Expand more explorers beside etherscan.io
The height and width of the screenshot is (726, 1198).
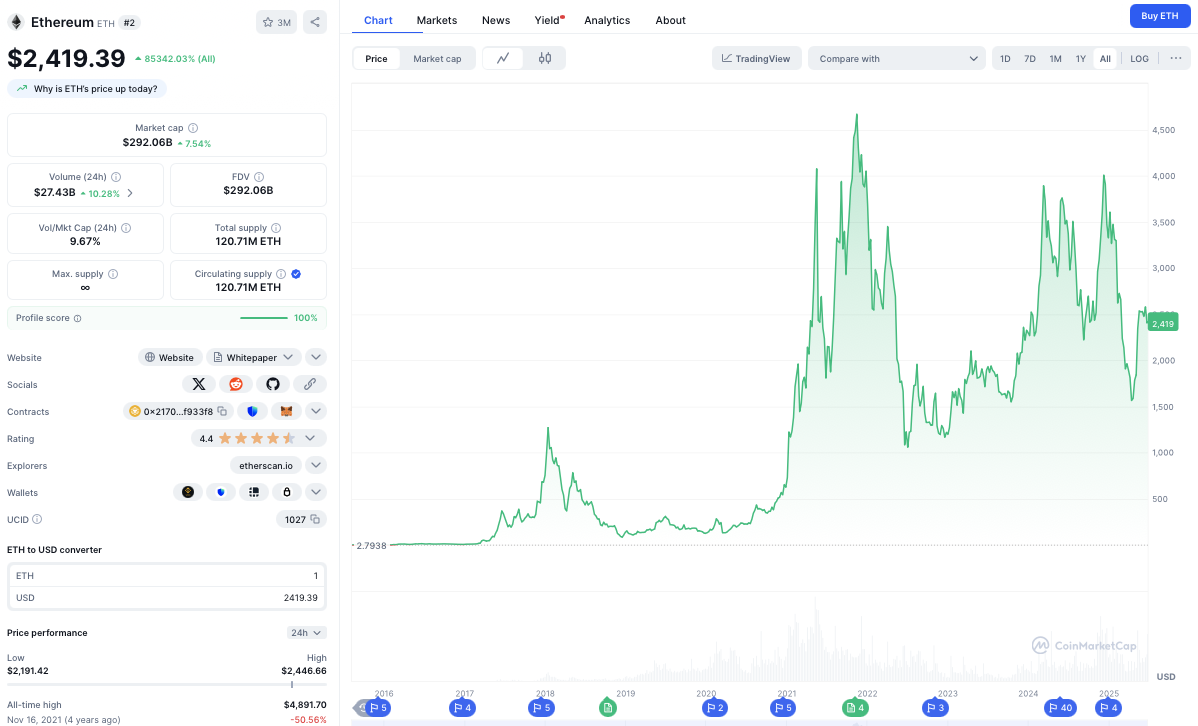point(316,465)
